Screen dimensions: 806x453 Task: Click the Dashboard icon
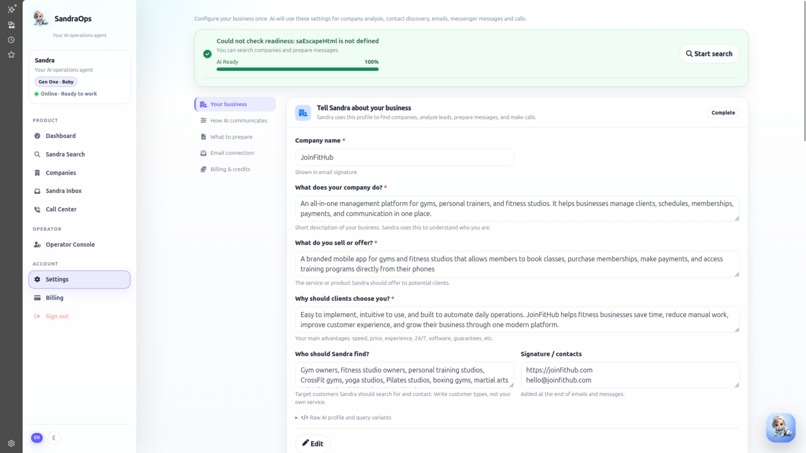click(x=37, y=136)
